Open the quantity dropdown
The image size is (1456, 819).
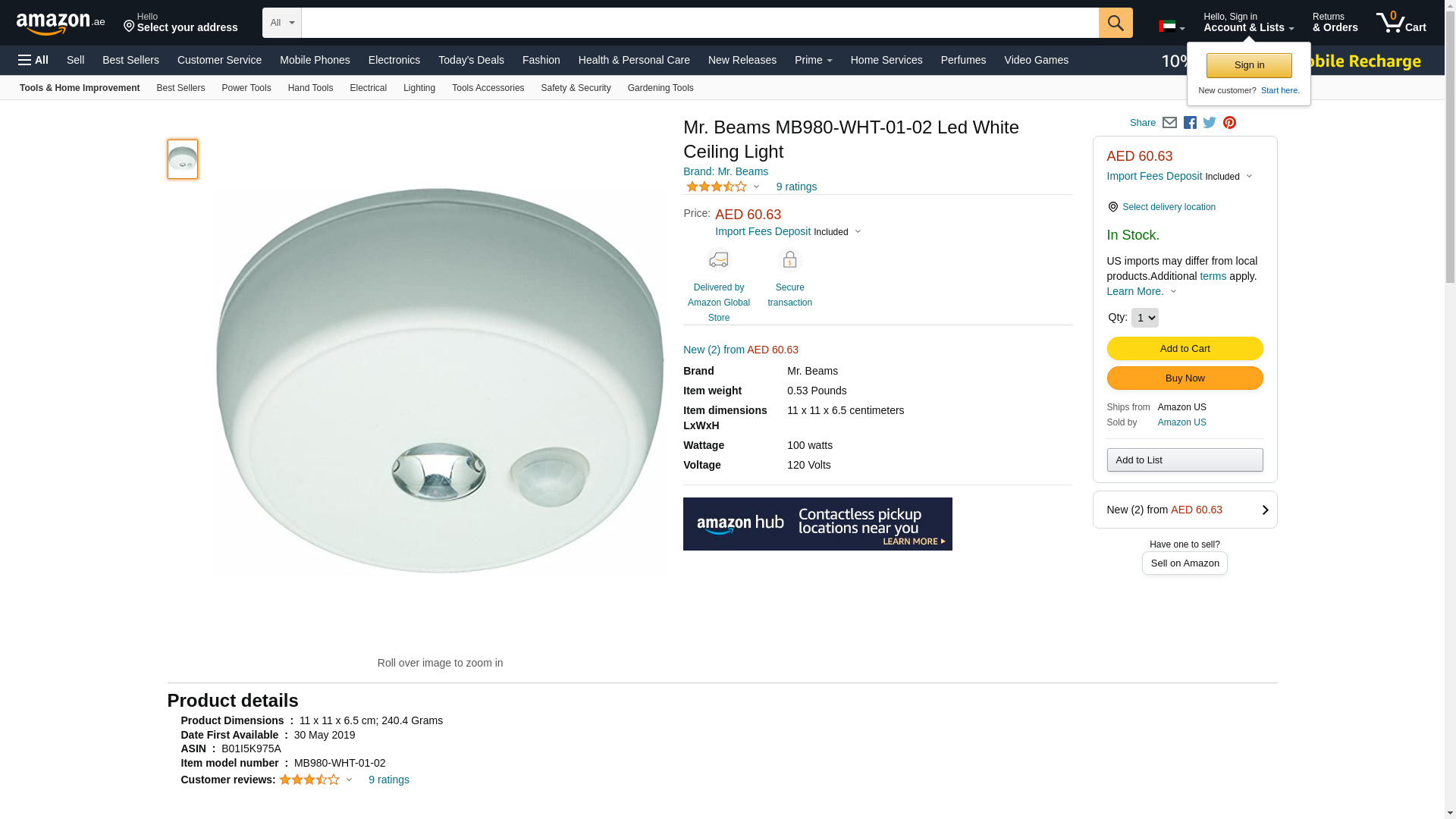1144,318
